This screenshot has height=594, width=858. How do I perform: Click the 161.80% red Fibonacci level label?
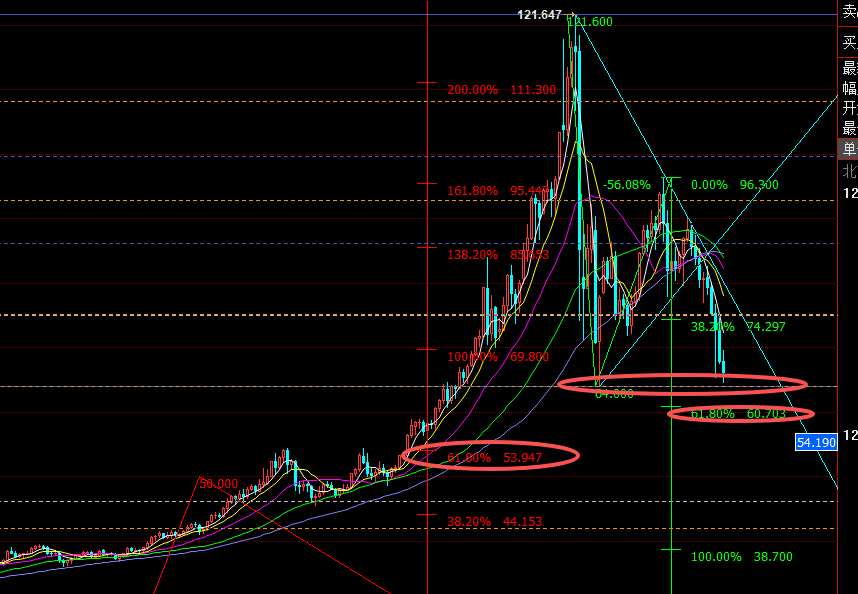click(x=473, y=190)
